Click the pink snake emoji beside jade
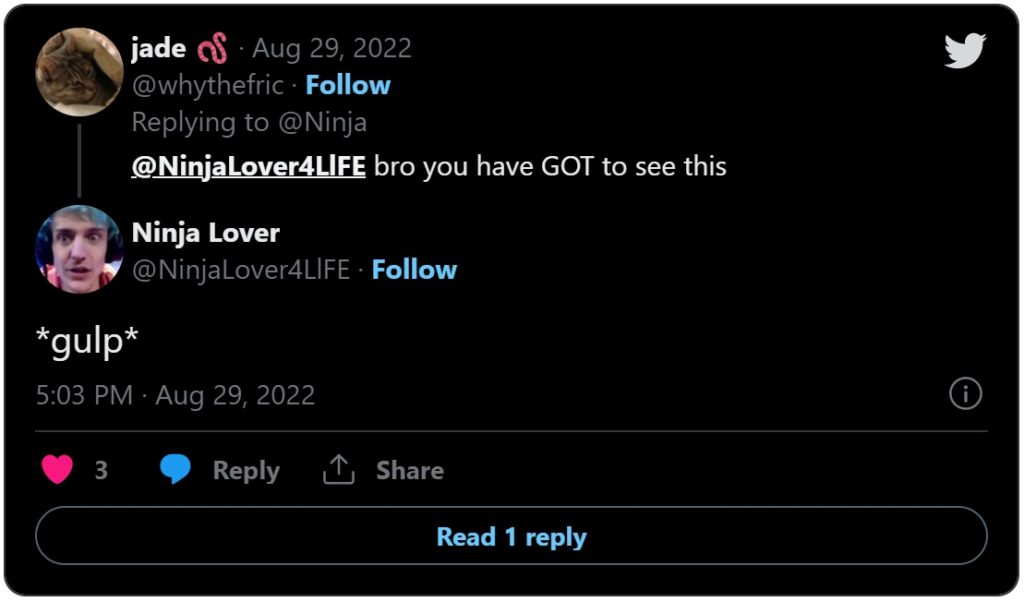1024x602 pixels. pos(211,48)
